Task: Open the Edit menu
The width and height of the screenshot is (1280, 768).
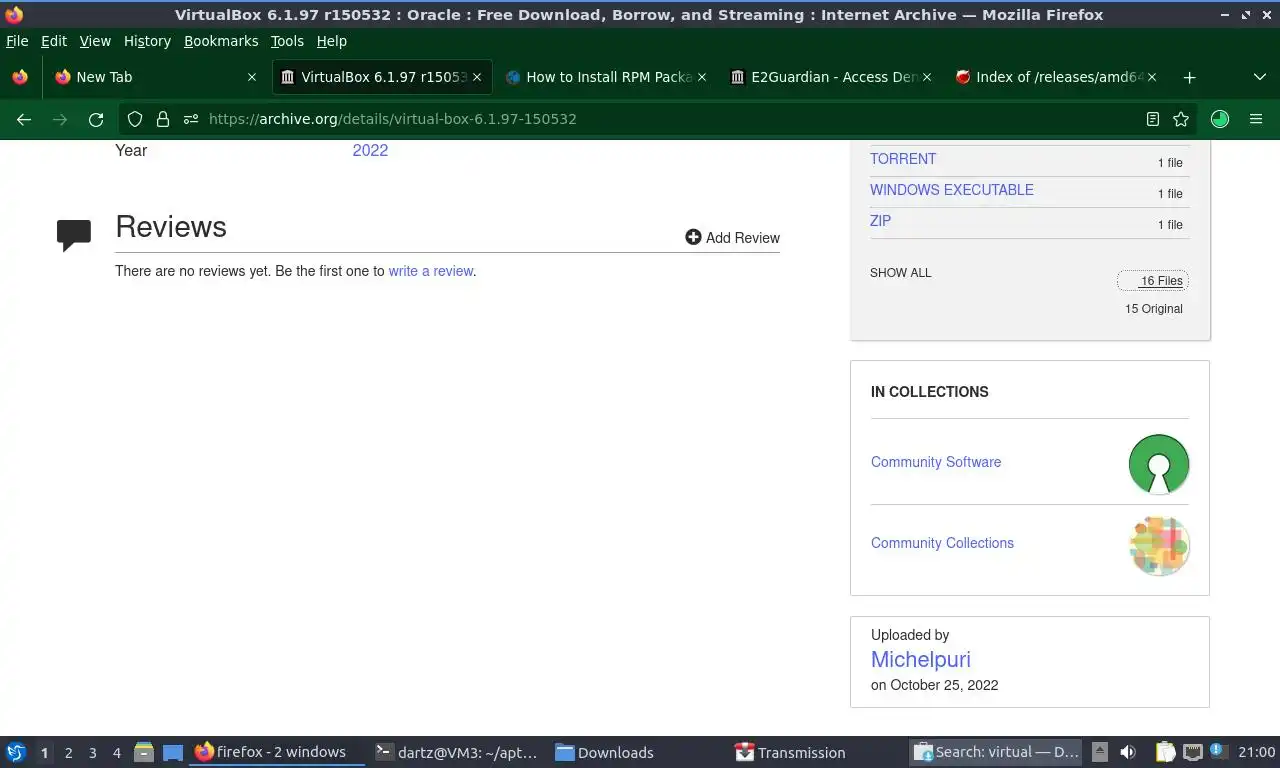Action: point(54,41)
